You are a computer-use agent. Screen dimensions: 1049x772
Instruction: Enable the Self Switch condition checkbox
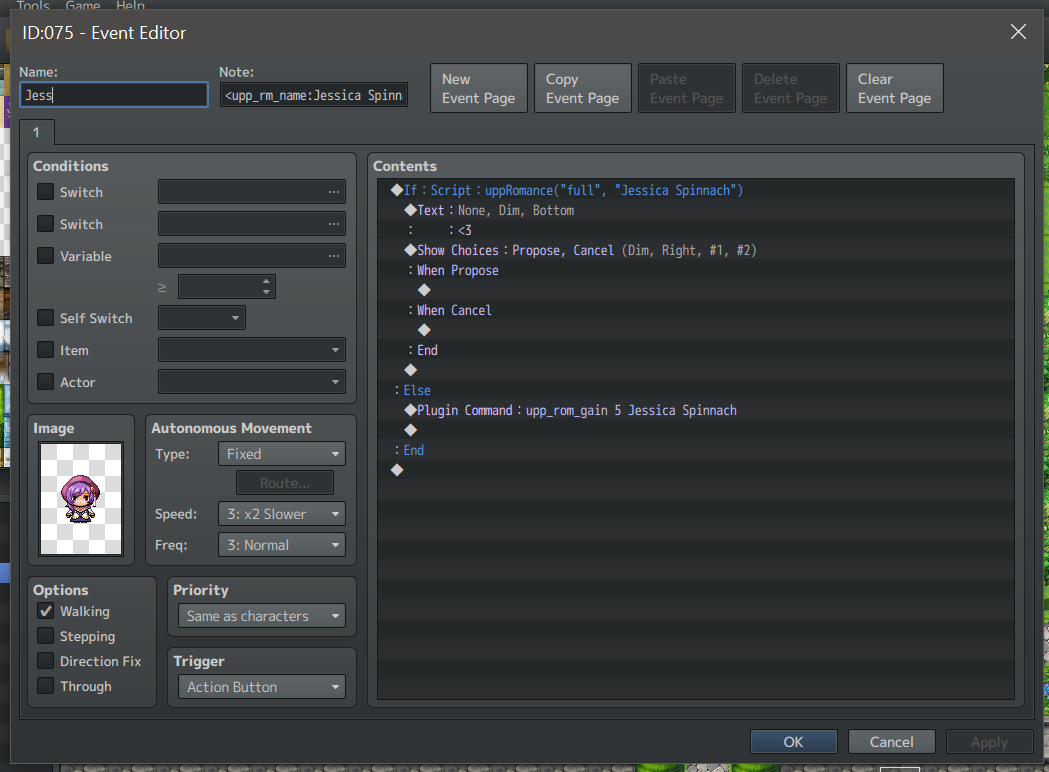tap(45, 318)
